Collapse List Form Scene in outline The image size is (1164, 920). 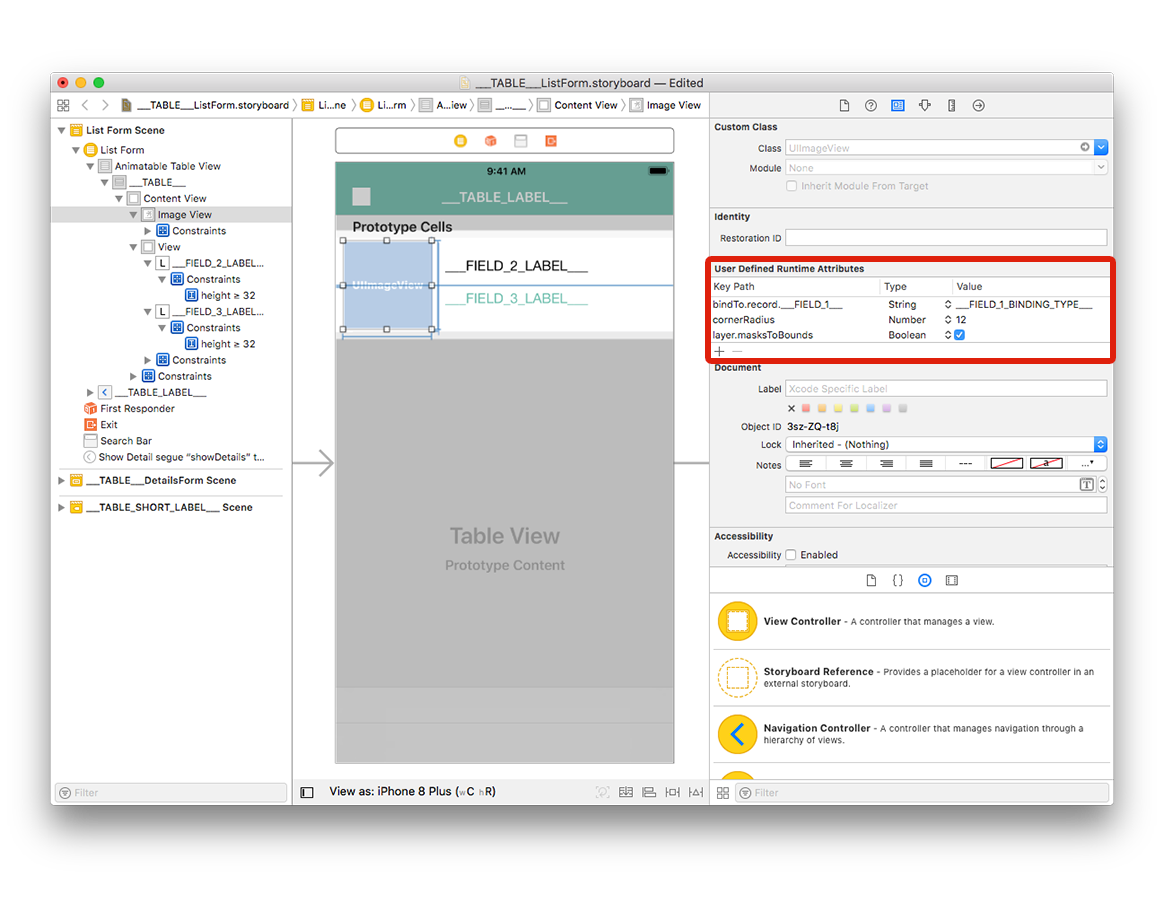click(x=62, y=130)
